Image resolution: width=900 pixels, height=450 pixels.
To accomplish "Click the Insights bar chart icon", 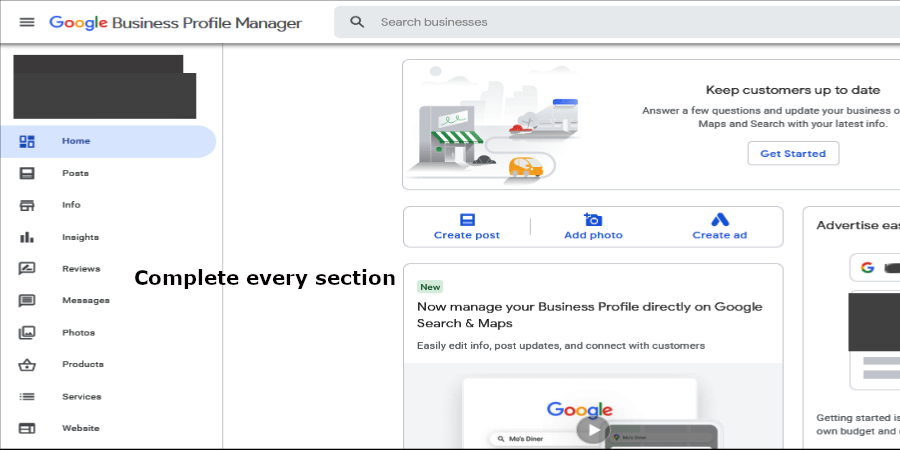I will (x=27, y=237).
